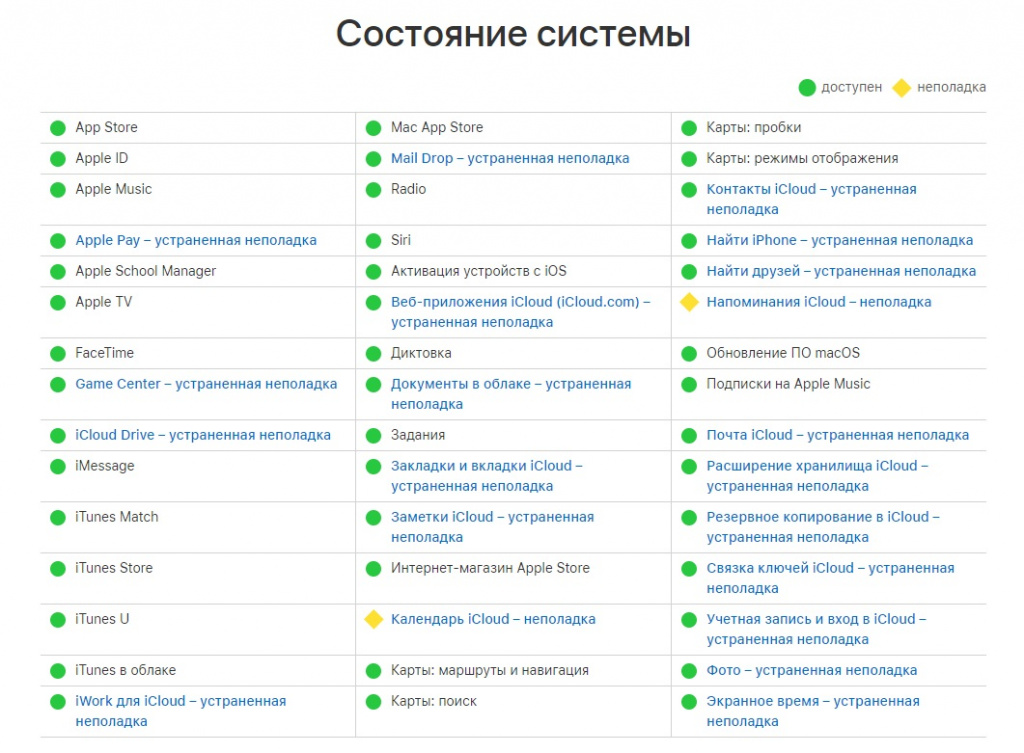The width and height of the screenshot is (1024, 753).
Task: Click the Состояние системы heading
Action: pyautogui.click(x=513, y=33)
